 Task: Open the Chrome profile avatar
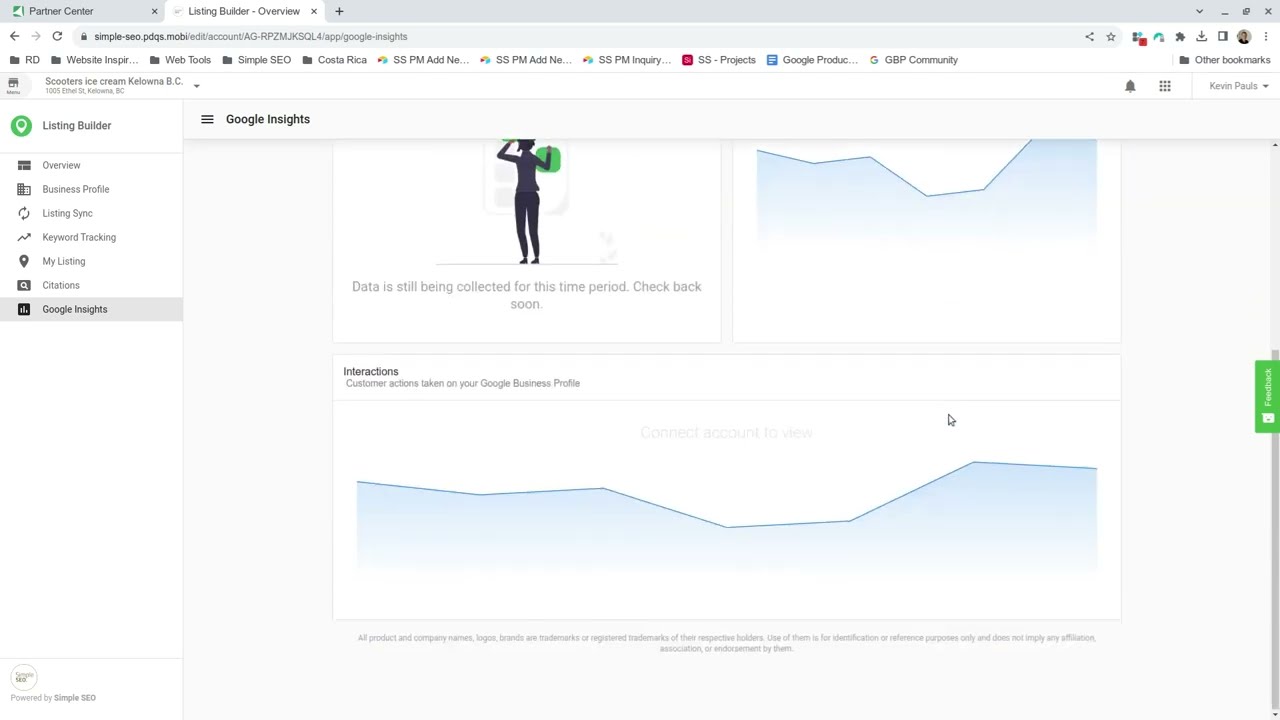(x=1244, y=37)
